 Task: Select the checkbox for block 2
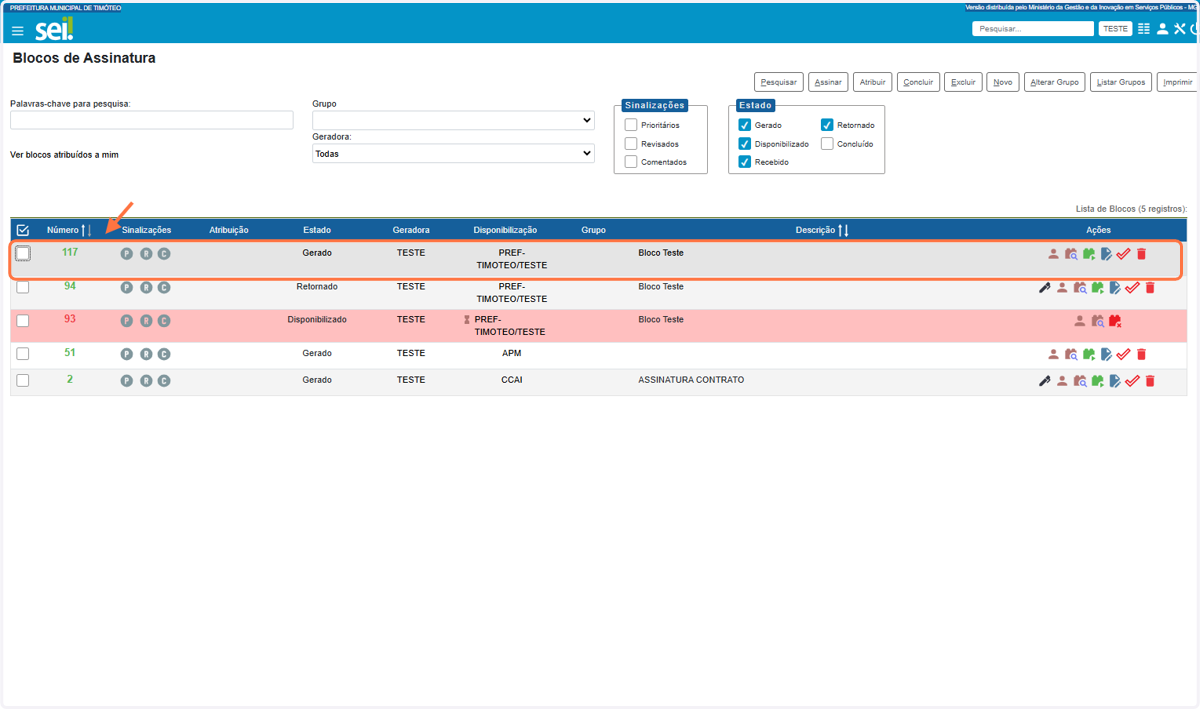click(x=23, y=381)
